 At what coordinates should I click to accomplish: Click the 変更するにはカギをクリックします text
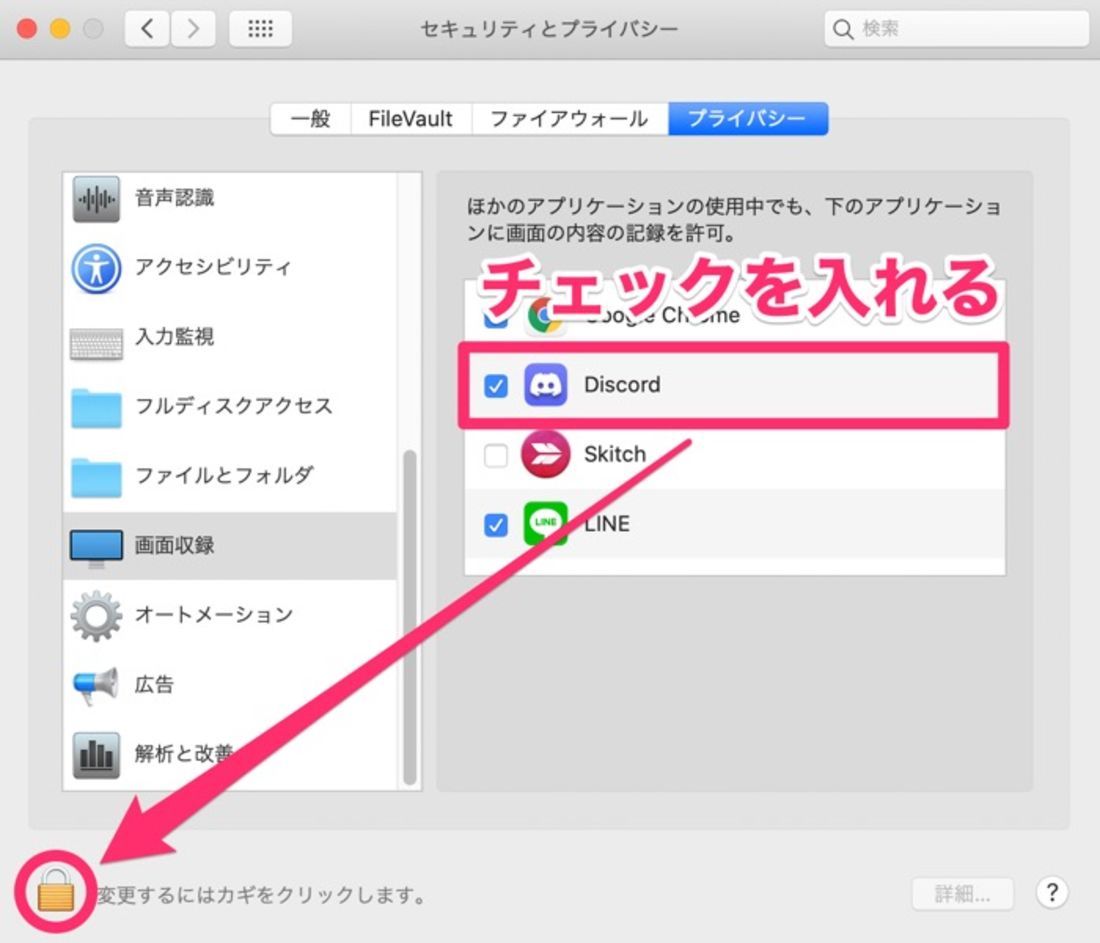pos(261,895)
